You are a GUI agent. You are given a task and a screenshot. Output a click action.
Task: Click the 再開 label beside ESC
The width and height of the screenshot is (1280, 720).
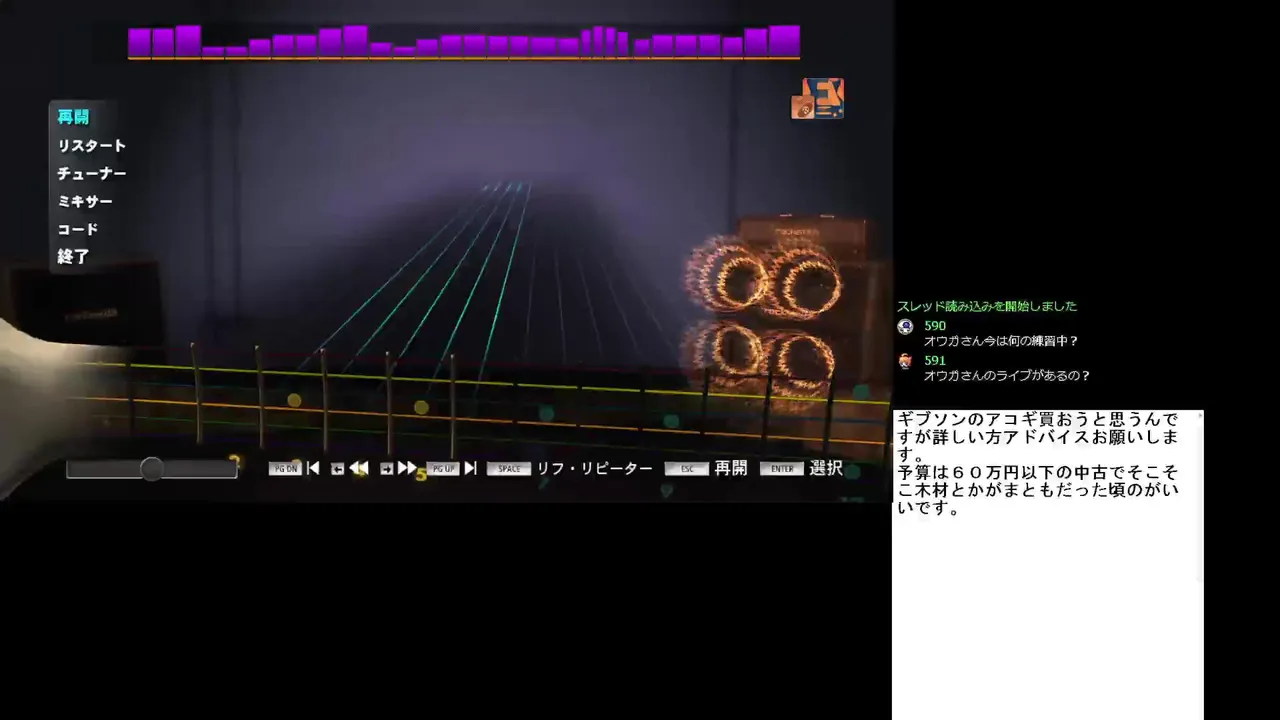click(x=730, y=468)
